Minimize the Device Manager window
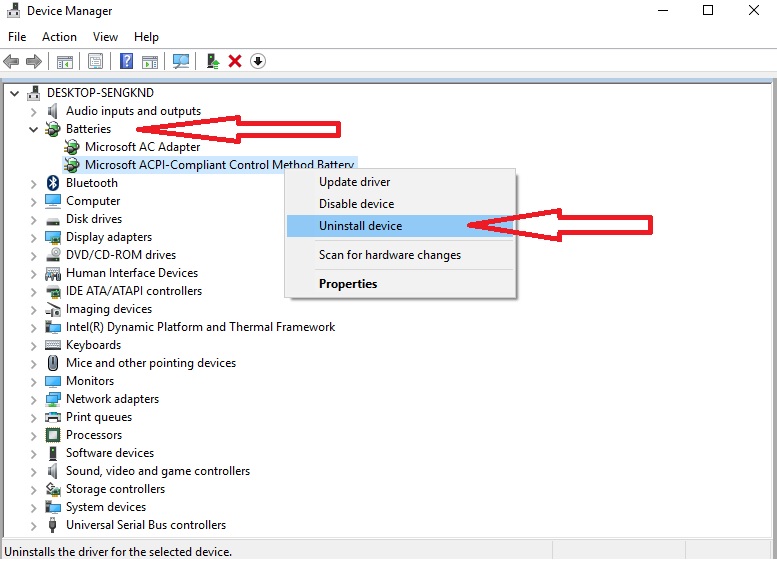The height and width of the screenshot is (569, 777). 663,10
